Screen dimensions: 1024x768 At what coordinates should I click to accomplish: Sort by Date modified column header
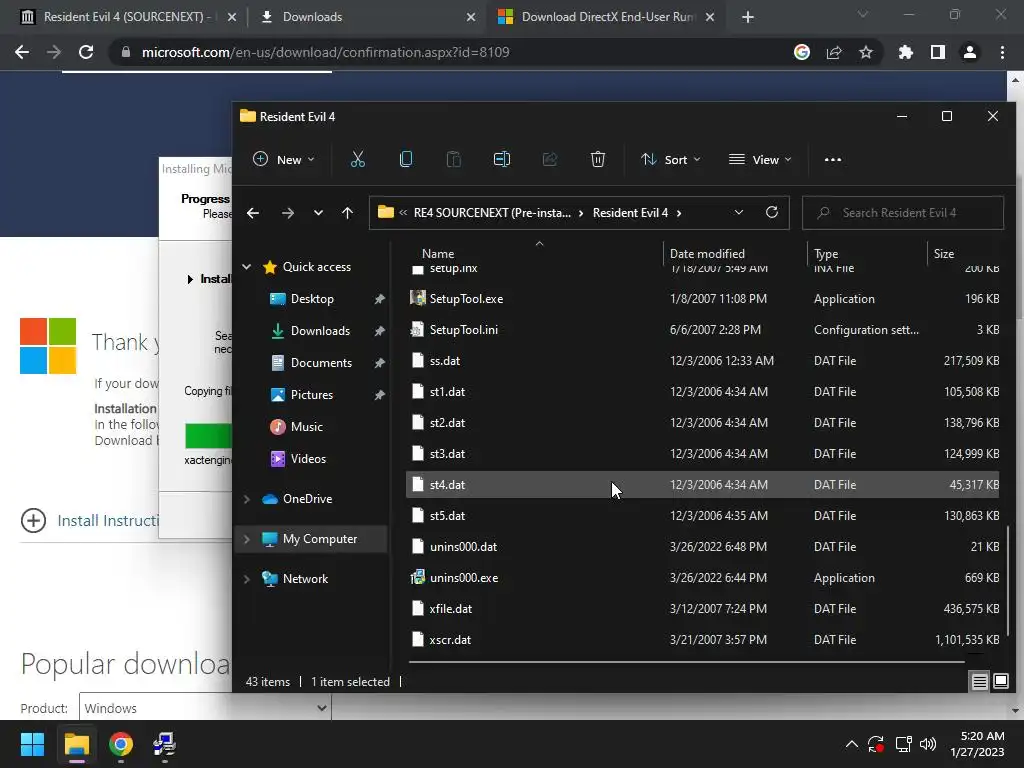point(707,253)
